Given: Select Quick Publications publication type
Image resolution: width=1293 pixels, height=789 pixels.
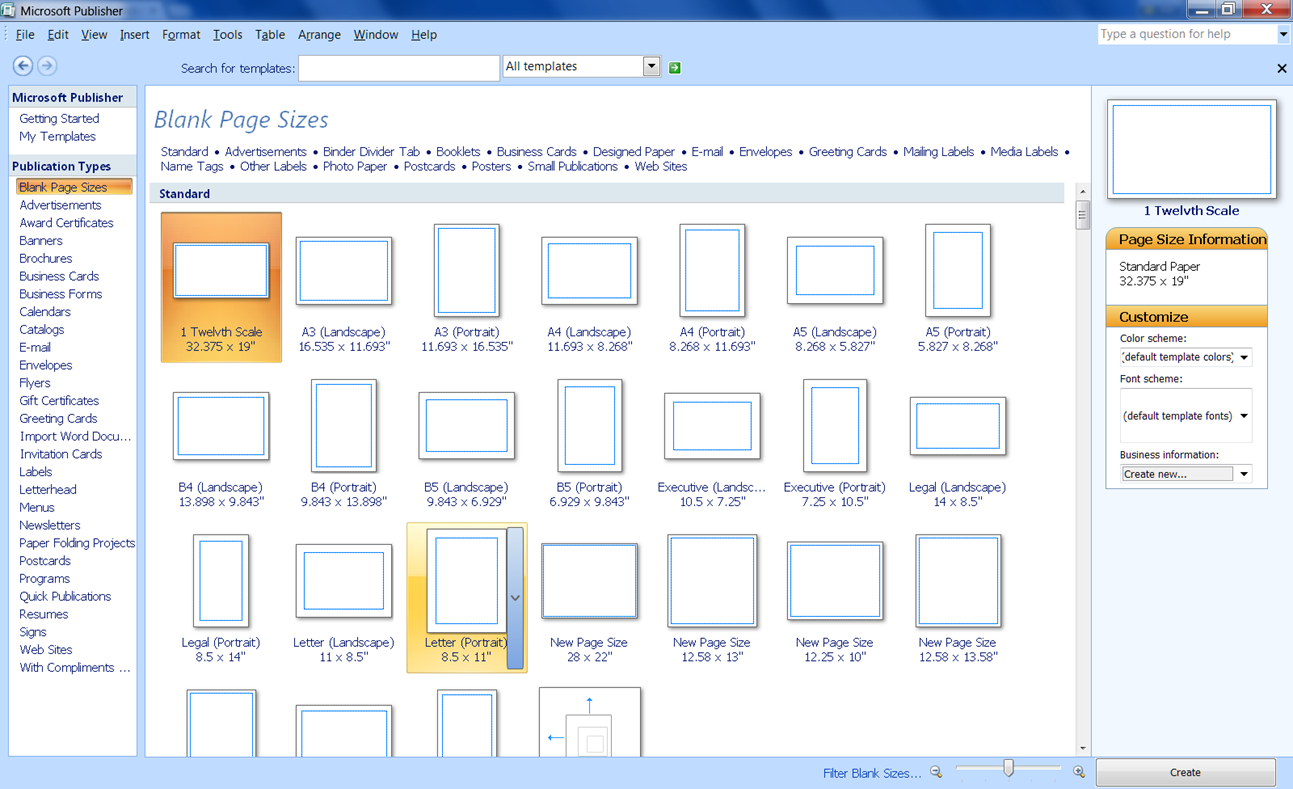Looking at the screenshot, I should [x=65, y=597].
